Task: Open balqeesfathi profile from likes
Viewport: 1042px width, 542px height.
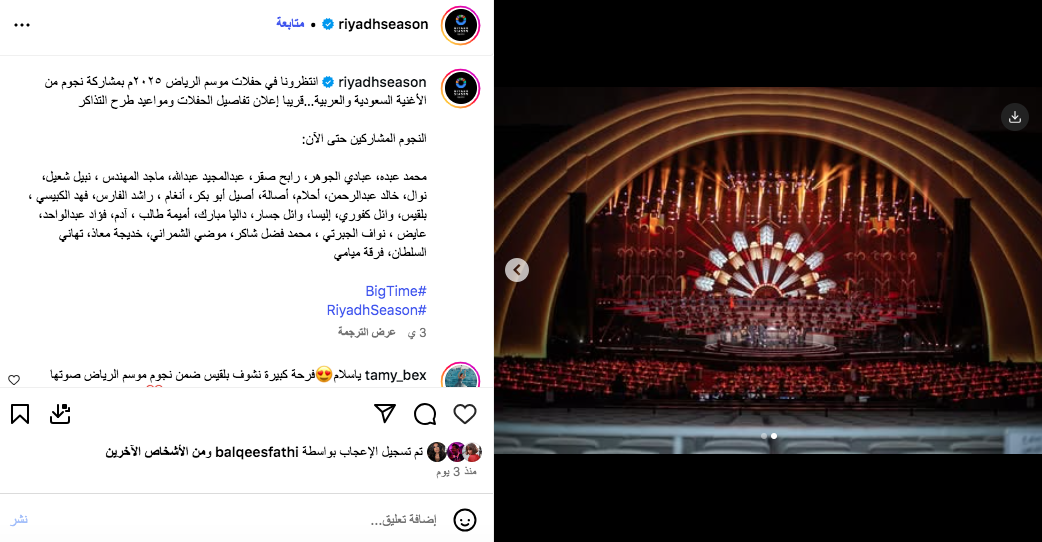Action: 257,452
